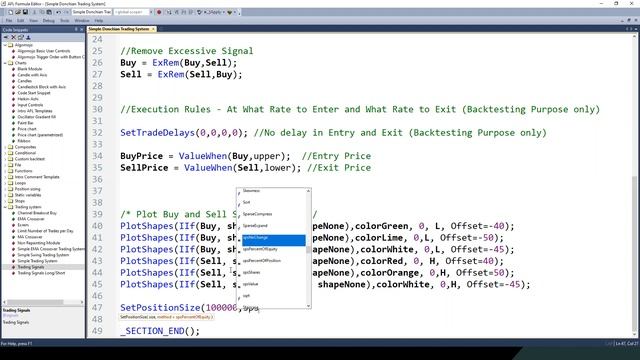Screen dimensions: 640x360
Task: Click the Save formula toolbar icon
Action: 25,12
